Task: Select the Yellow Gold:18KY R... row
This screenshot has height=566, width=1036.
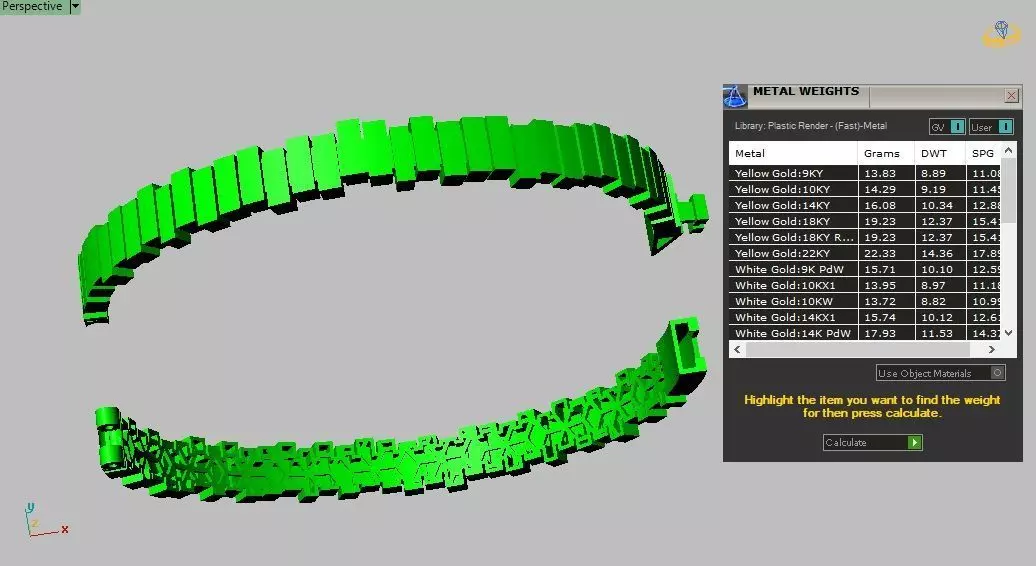Action: pos(865,237)
